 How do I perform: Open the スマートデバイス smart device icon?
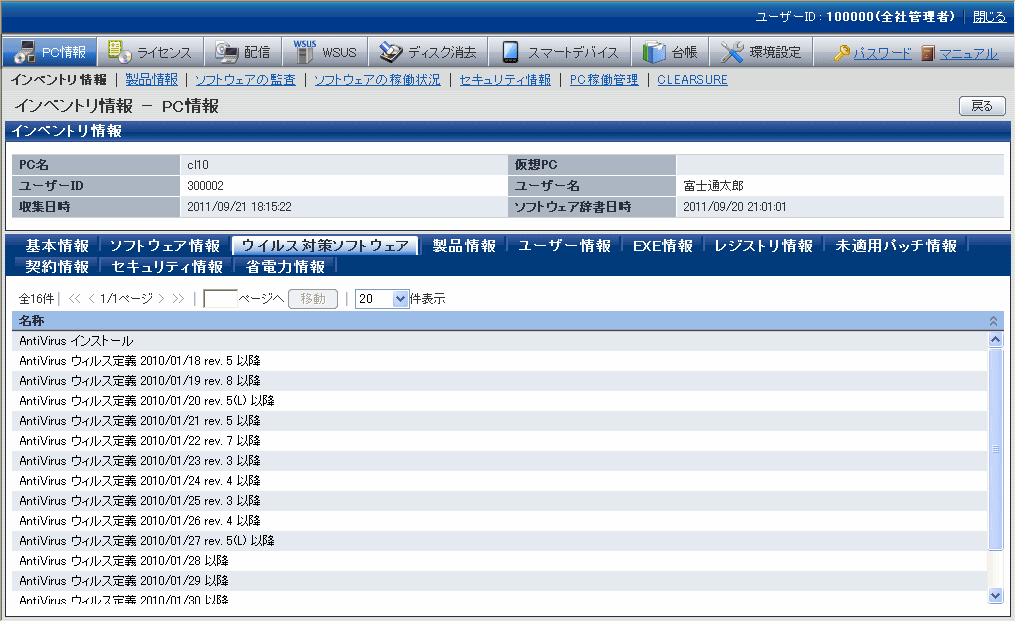[511, 53]
